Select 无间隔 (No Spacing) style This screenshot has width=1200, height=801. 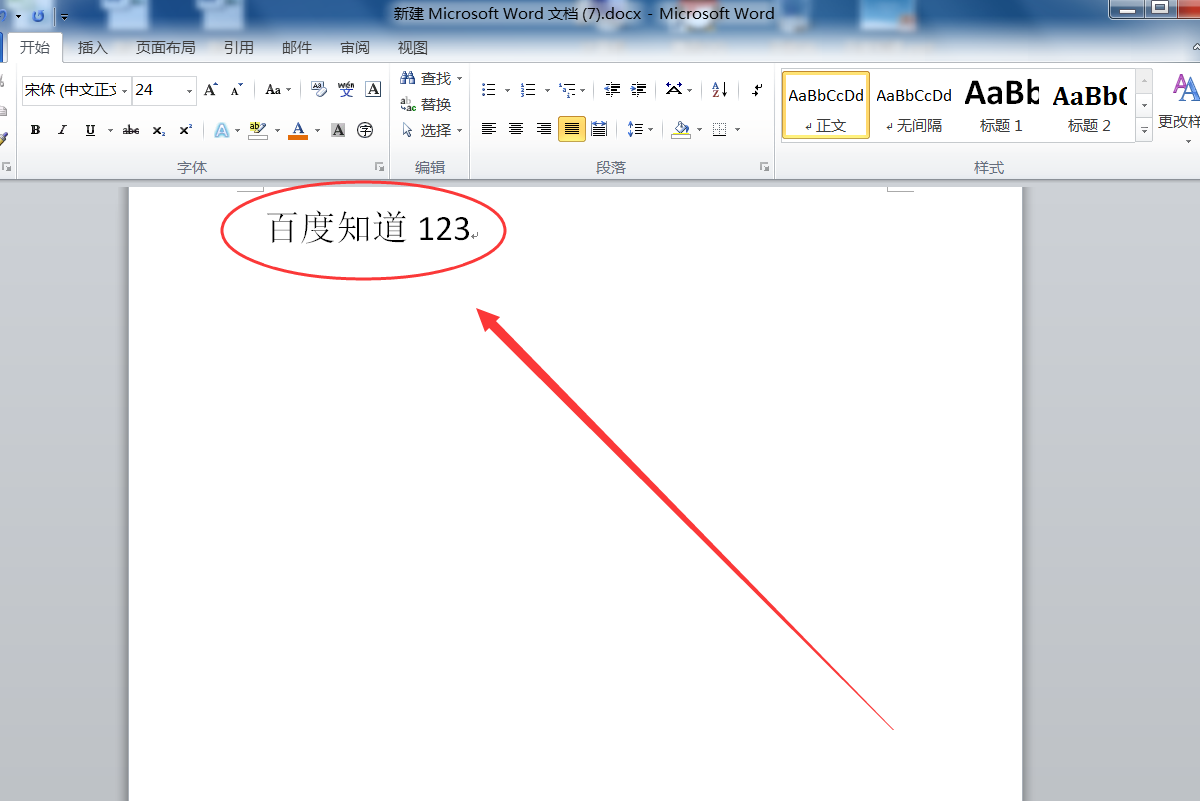[914, 106]
